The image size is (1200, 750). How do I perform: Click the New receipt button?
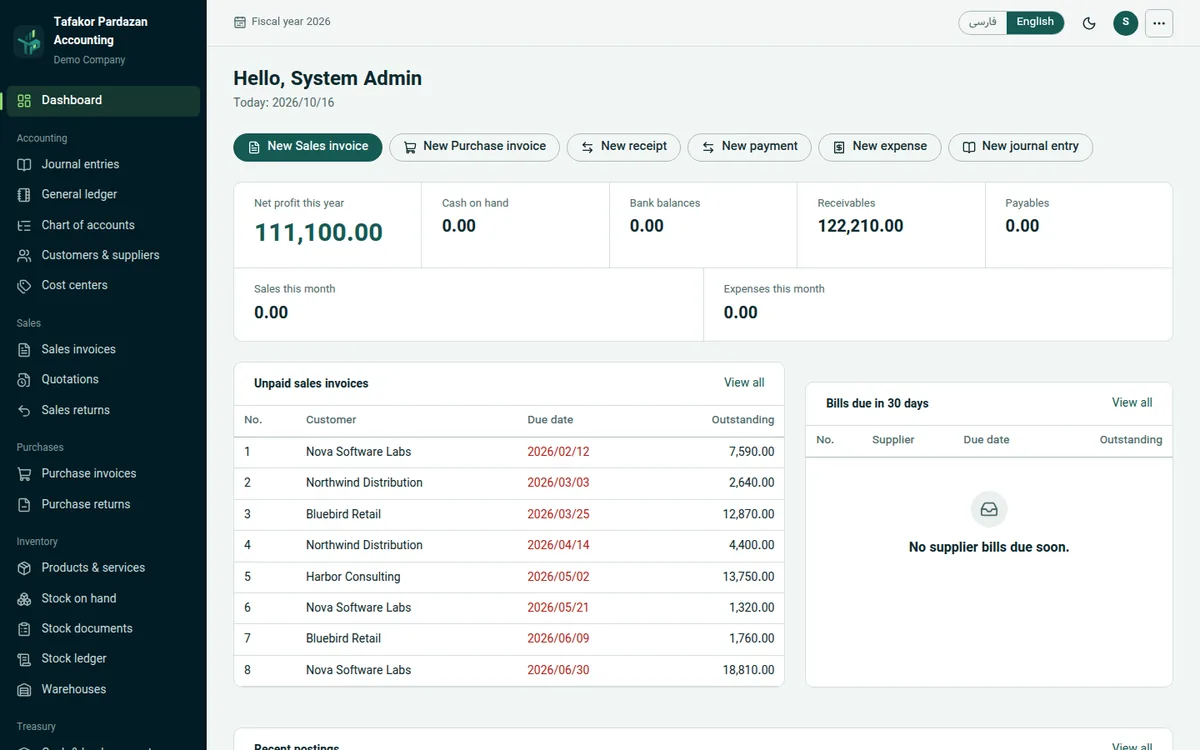(x=624, y=147)
